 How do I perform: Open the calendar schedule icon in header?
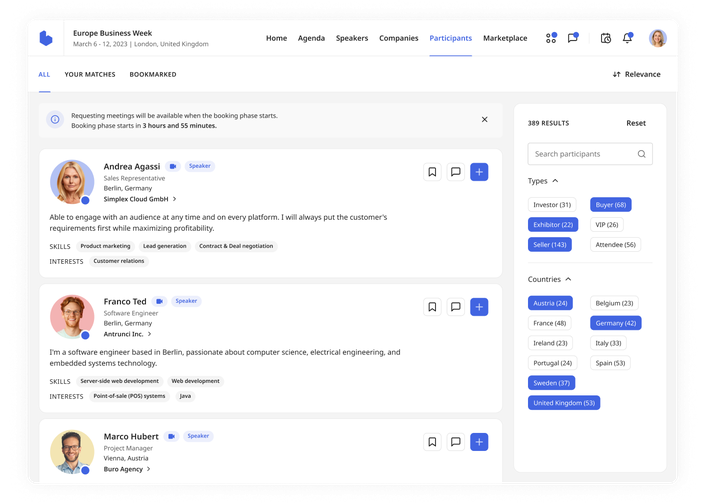[605, 39]
